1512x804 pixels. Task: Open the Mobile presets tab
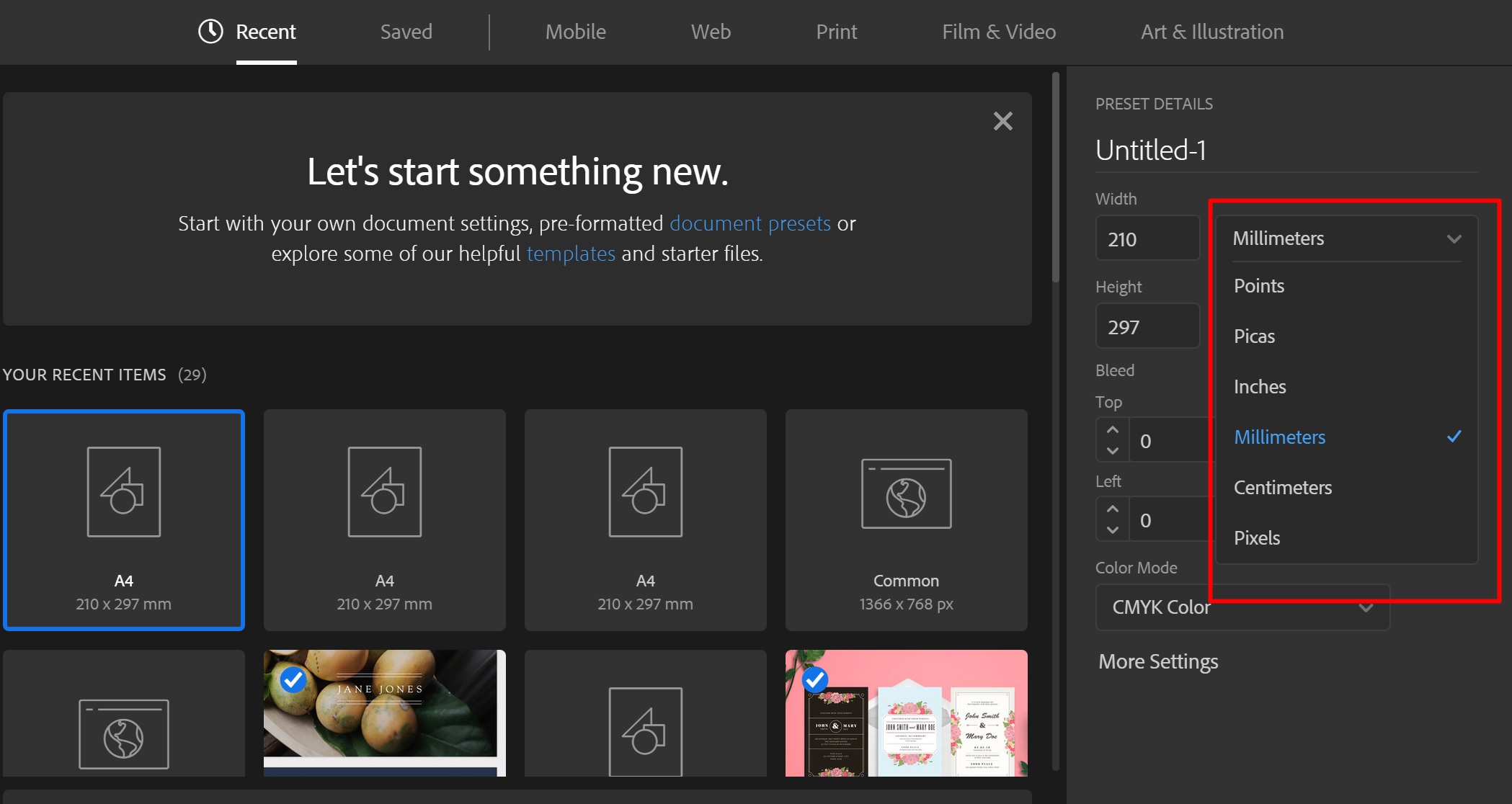[575, 32]
